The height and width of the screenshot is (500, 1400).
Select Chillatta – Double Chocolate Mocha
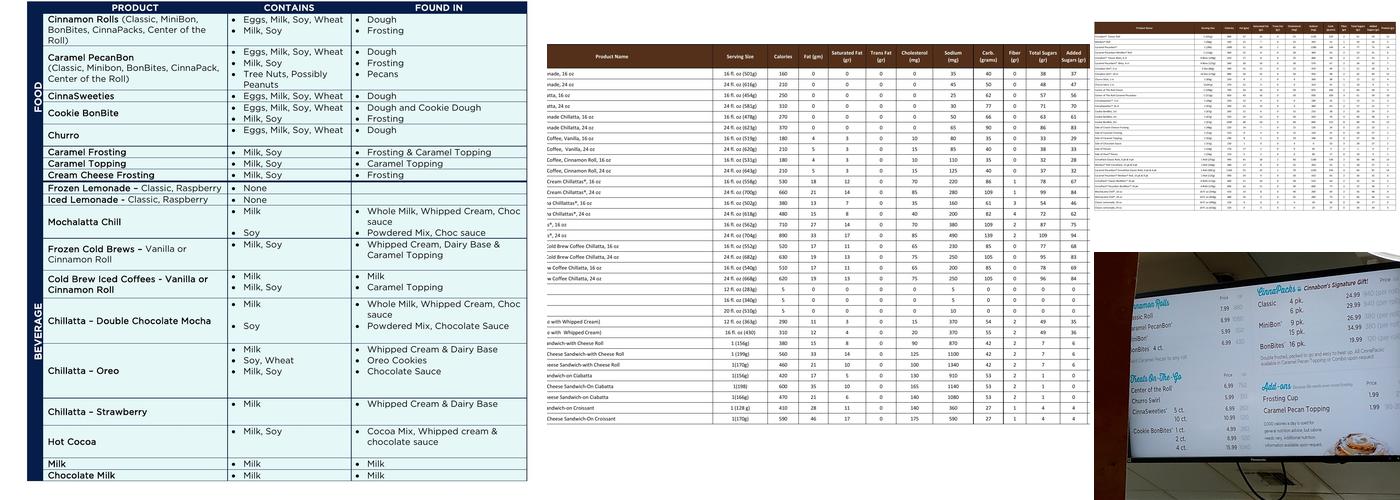click(130, 321)
